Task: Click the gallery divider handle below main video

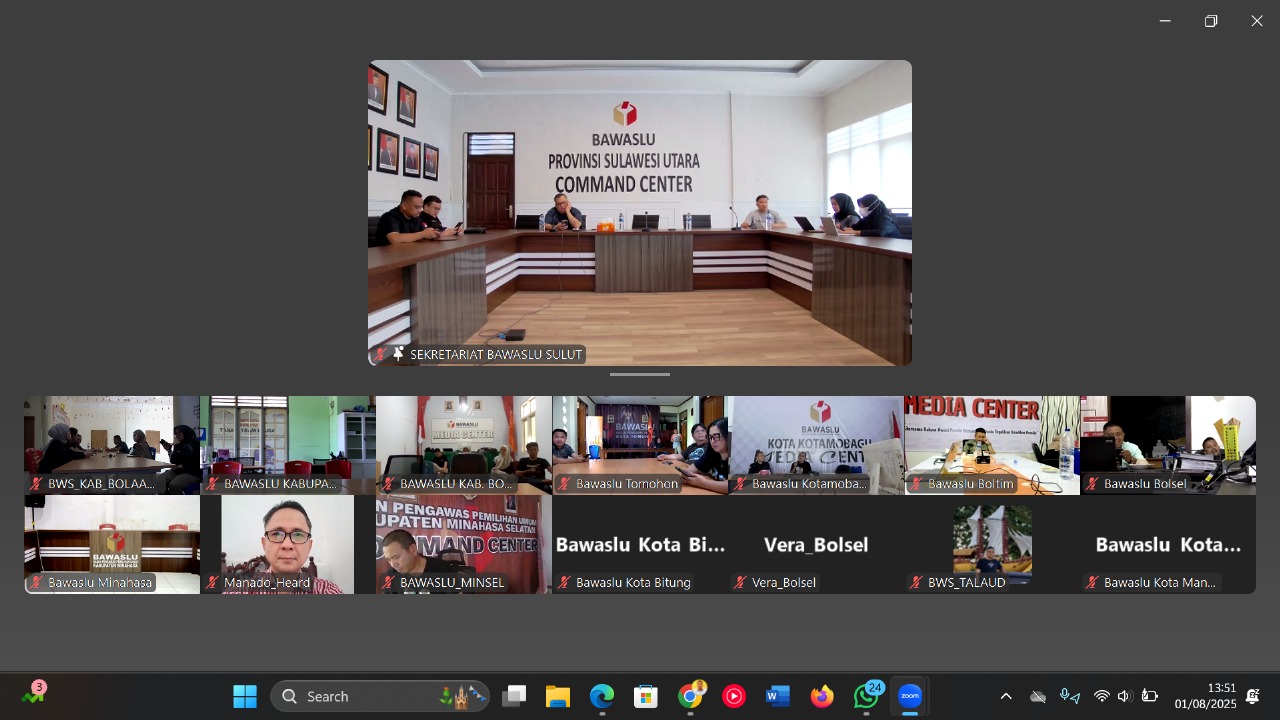Action: [640, 374]
